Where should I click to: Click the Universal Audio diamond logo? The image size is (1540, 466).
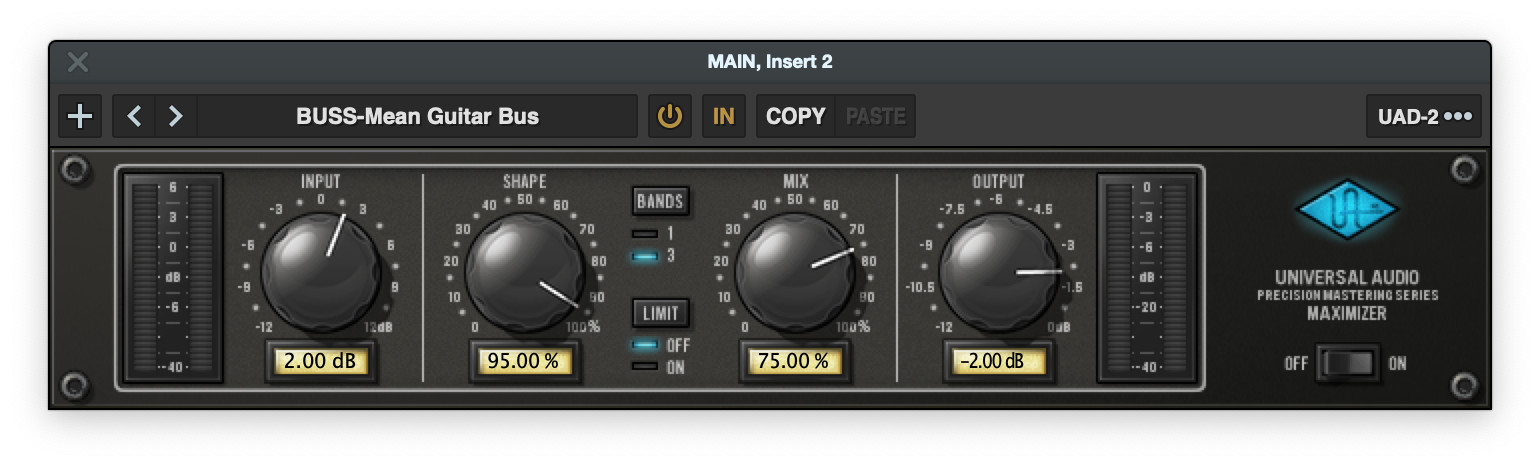click(1347, 210)
